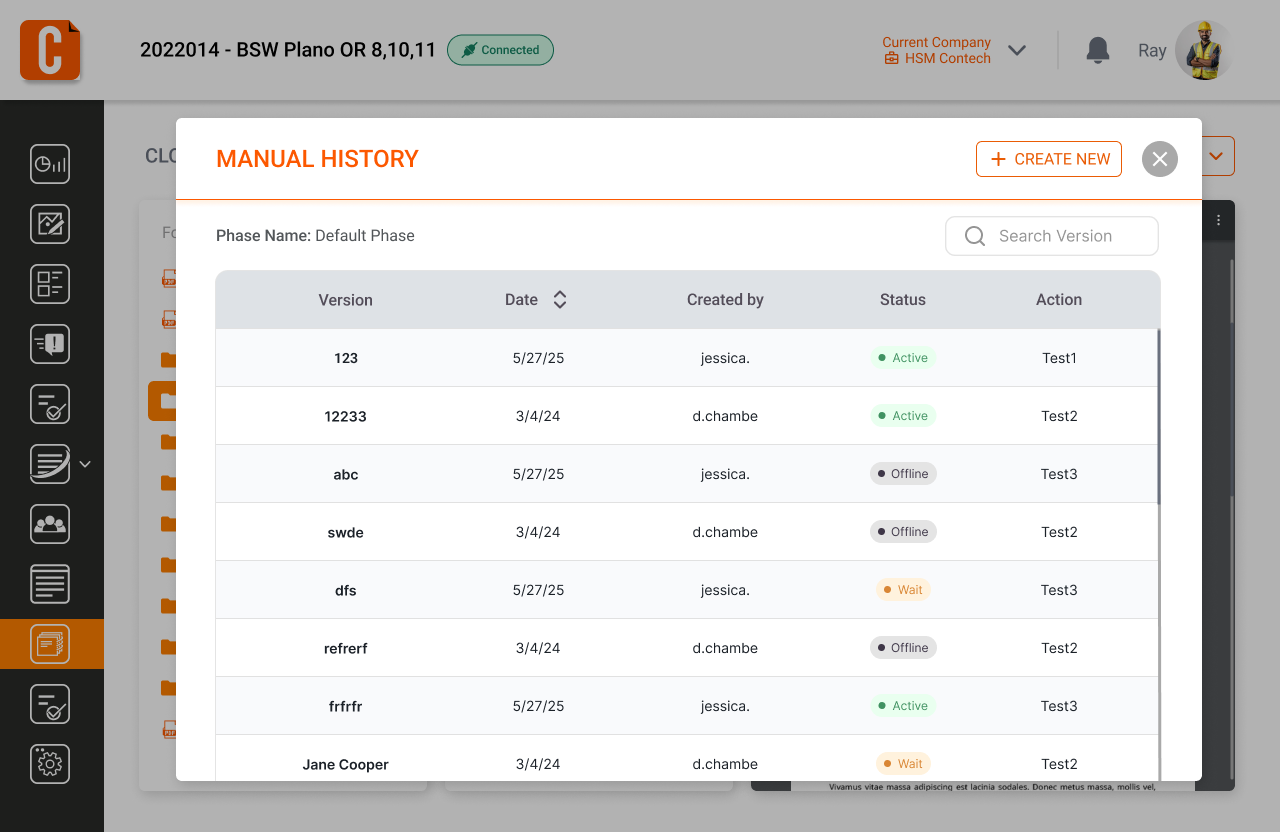Expand the Current Company dropdown

(1017, 50)
